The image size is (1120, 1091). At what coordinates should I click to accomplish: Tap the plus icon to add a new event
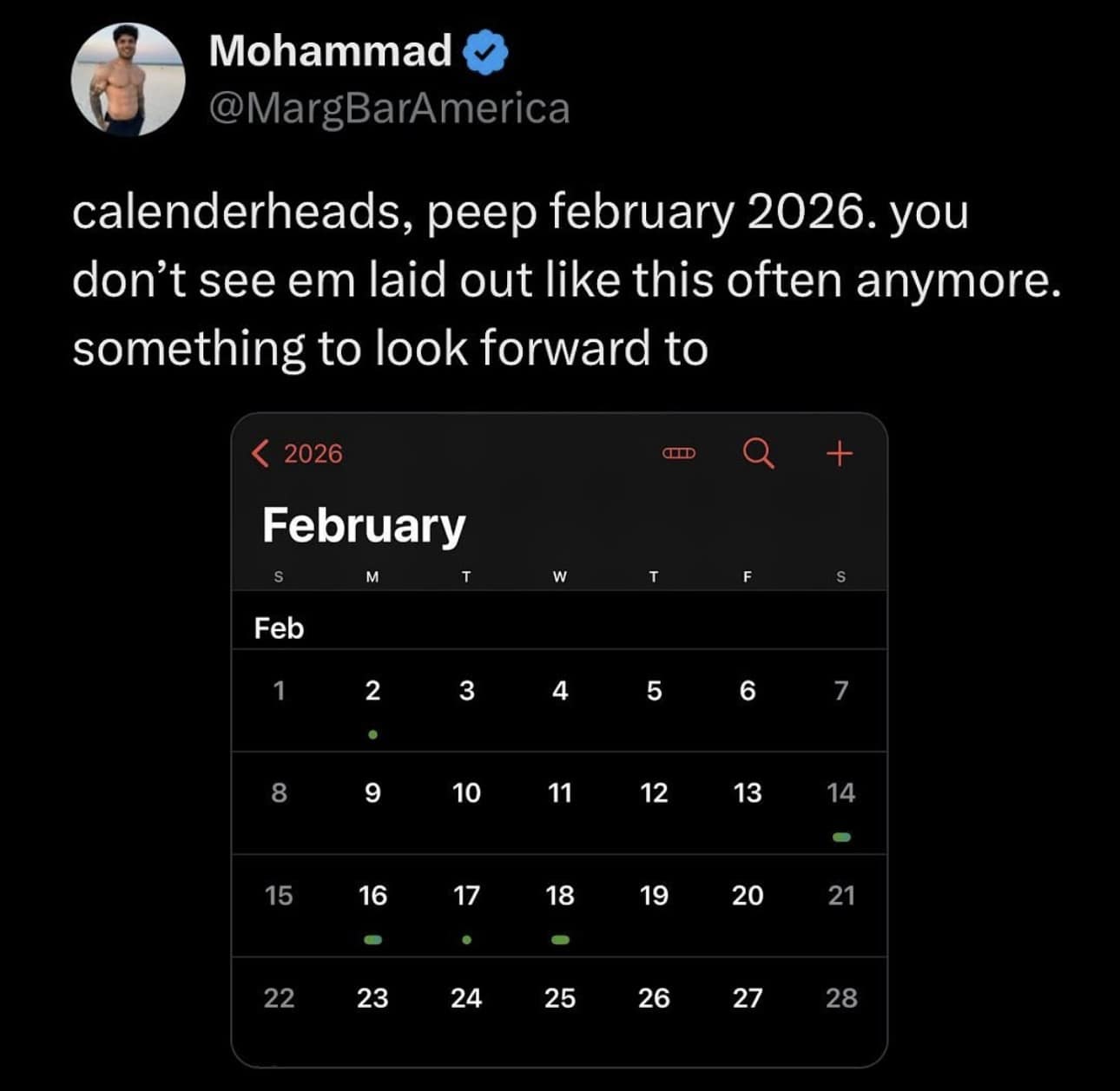tap(839, 452)
